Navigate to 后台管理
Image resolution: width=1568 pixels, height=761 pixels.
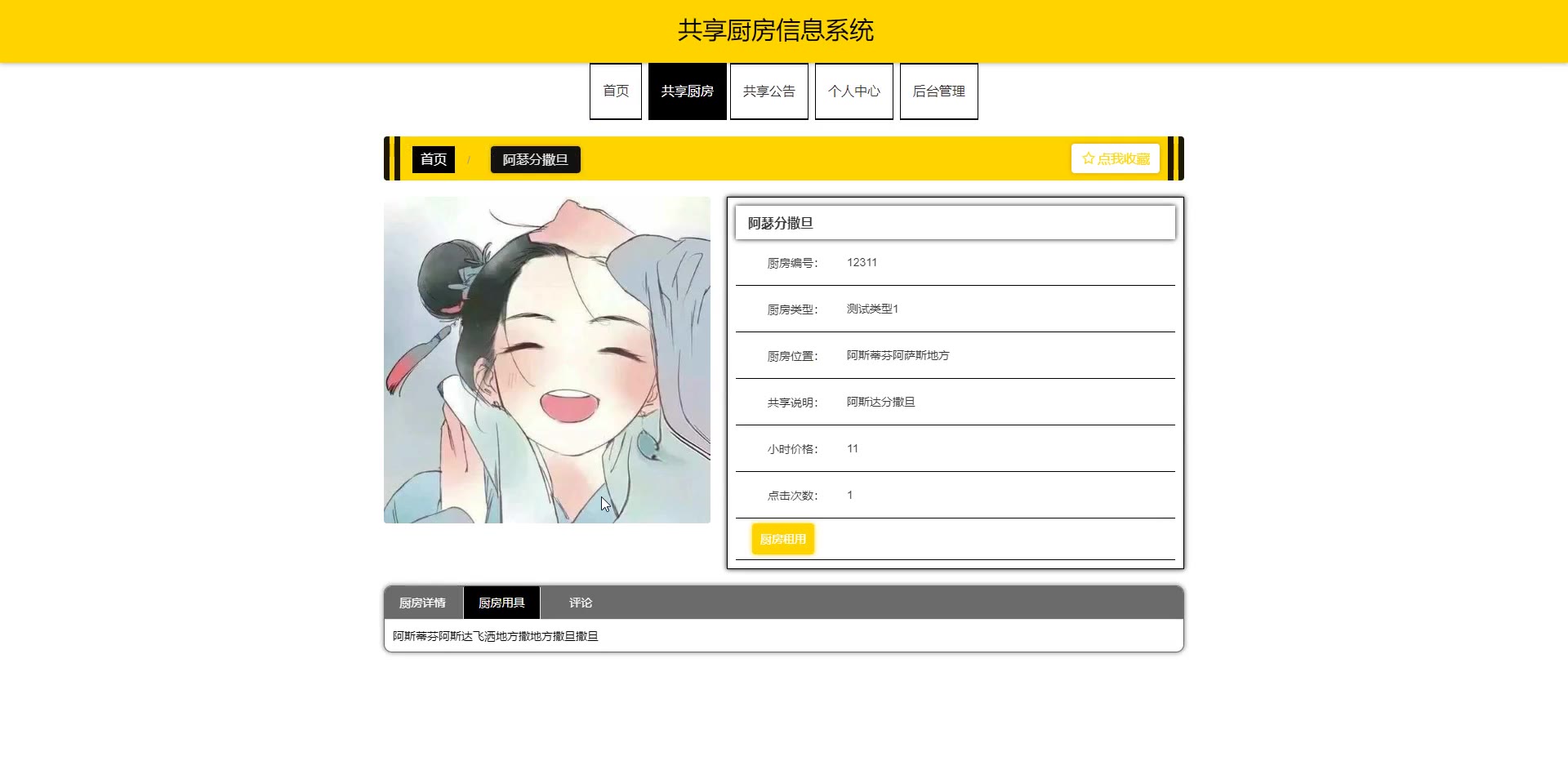[939, 91]
